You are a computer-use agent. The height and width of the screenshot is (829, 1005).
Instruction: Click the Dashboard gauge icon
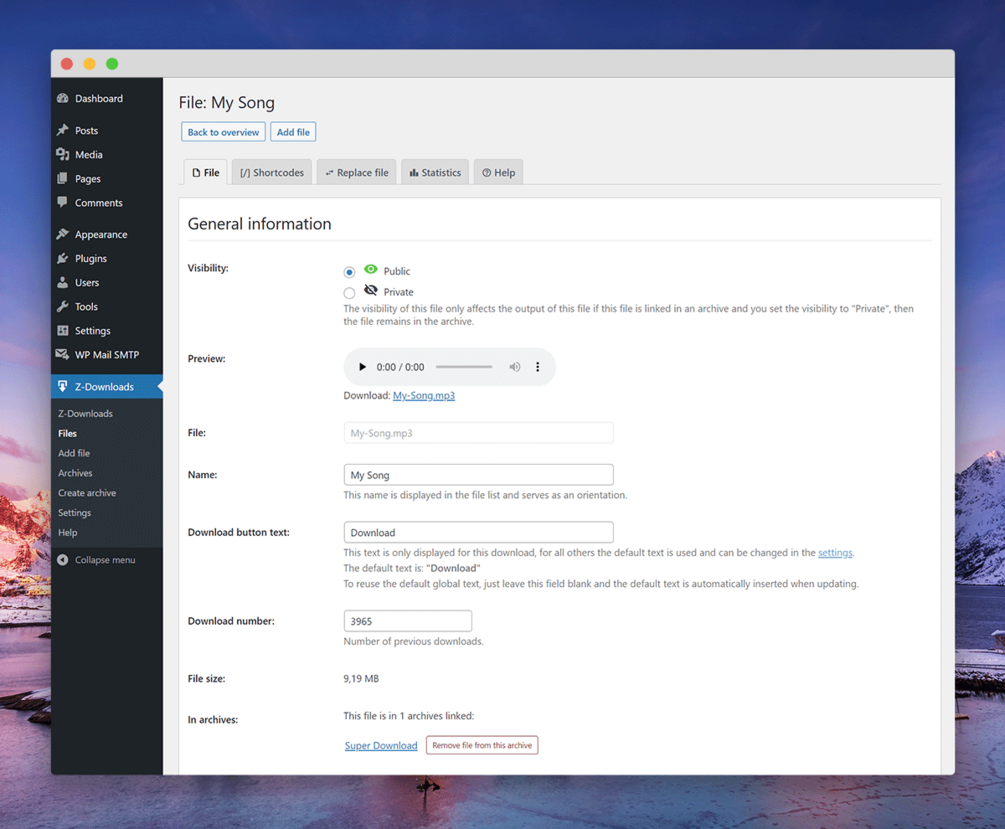pyautogui.click(x=62, y=98)
